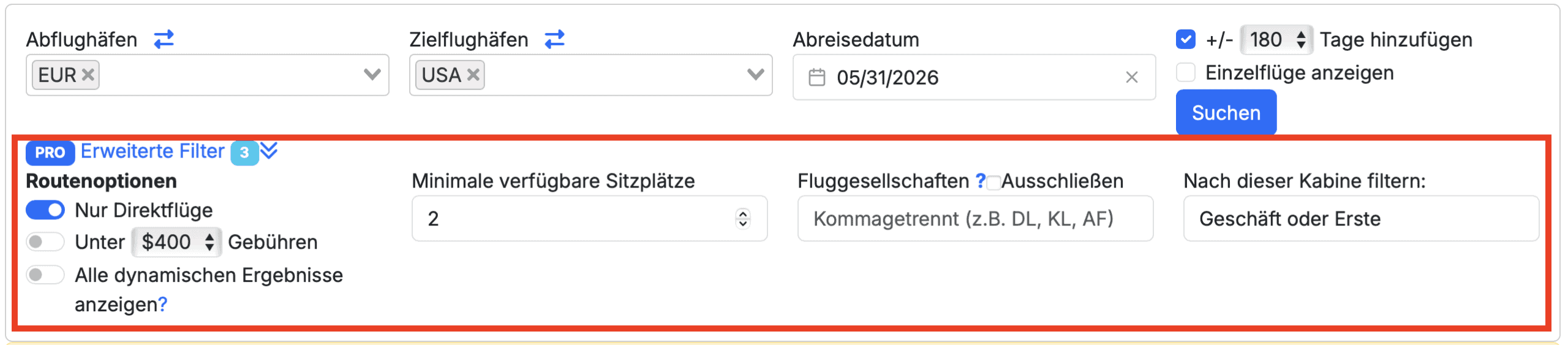Screen dimensions: 1568x345
Task: Toggle Alle dynamischen Ergebnisse anzeigen
Action: (45, 275)
